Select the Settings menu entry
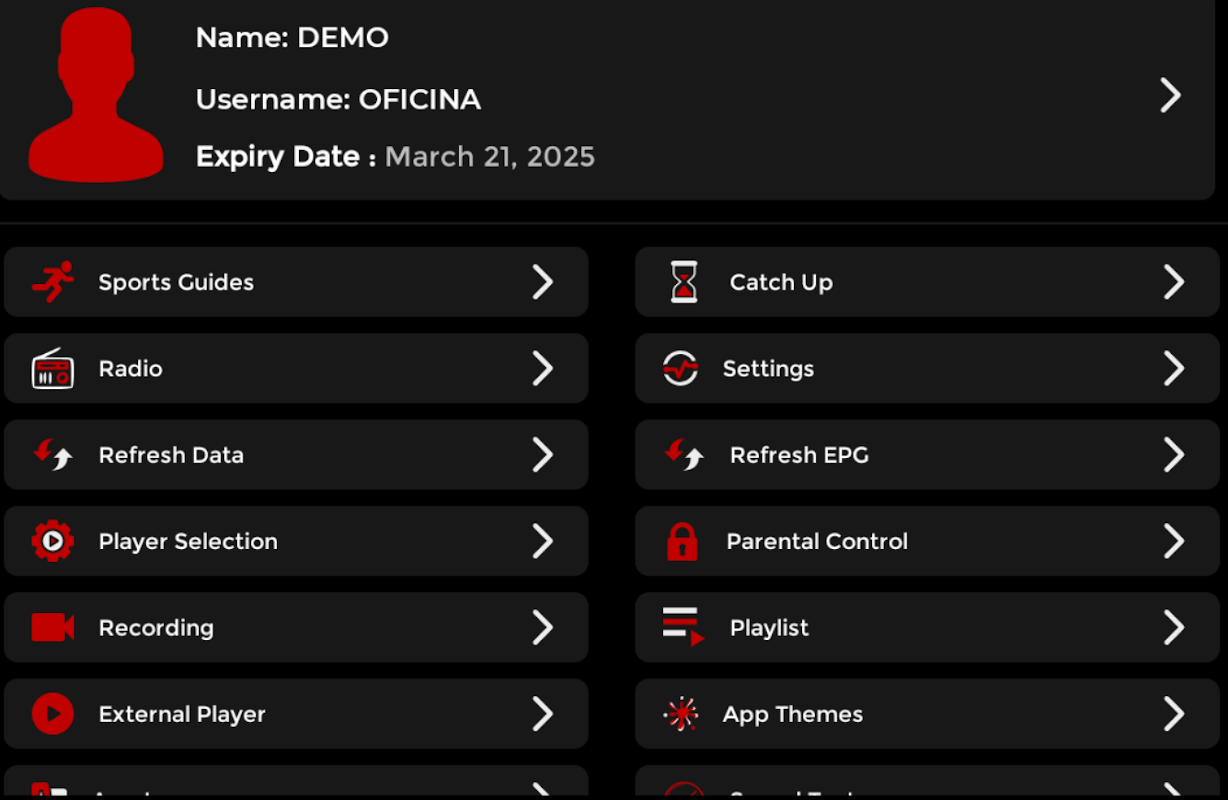Screen dimensions: 1228x800 (x=768, y=369)
